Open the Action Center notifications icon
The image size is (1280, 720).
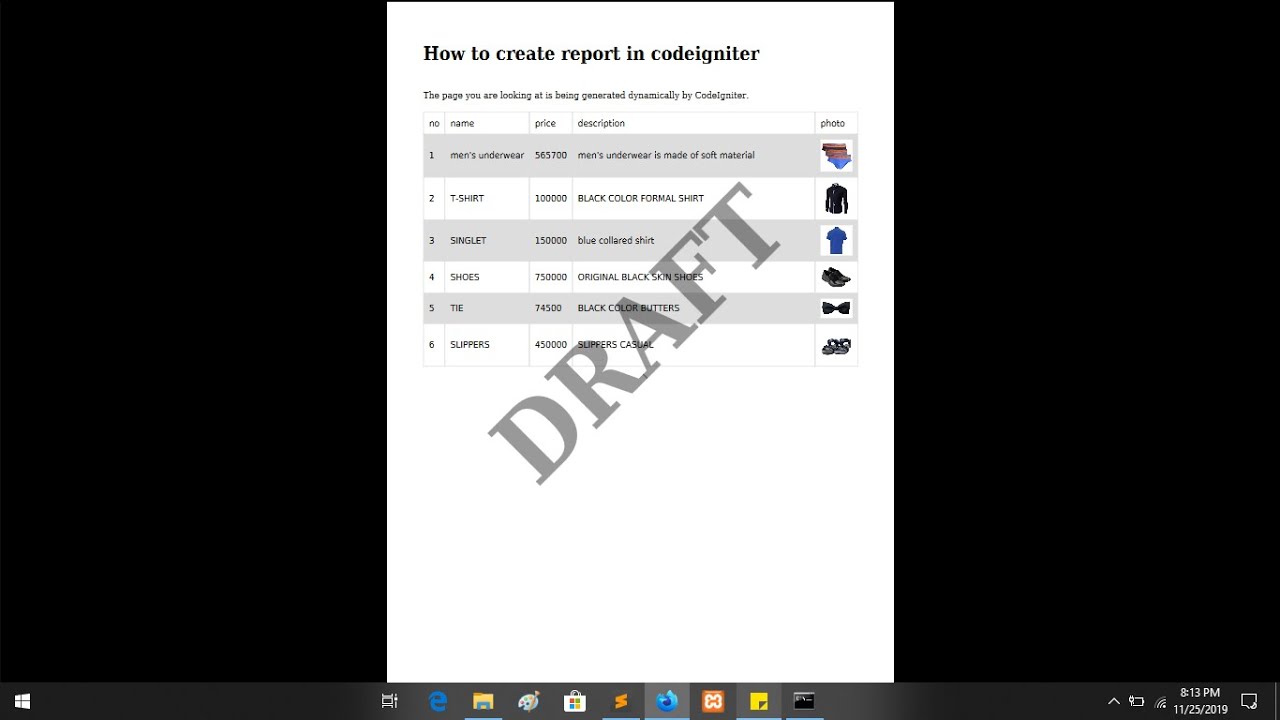[x=1249, y=701]
